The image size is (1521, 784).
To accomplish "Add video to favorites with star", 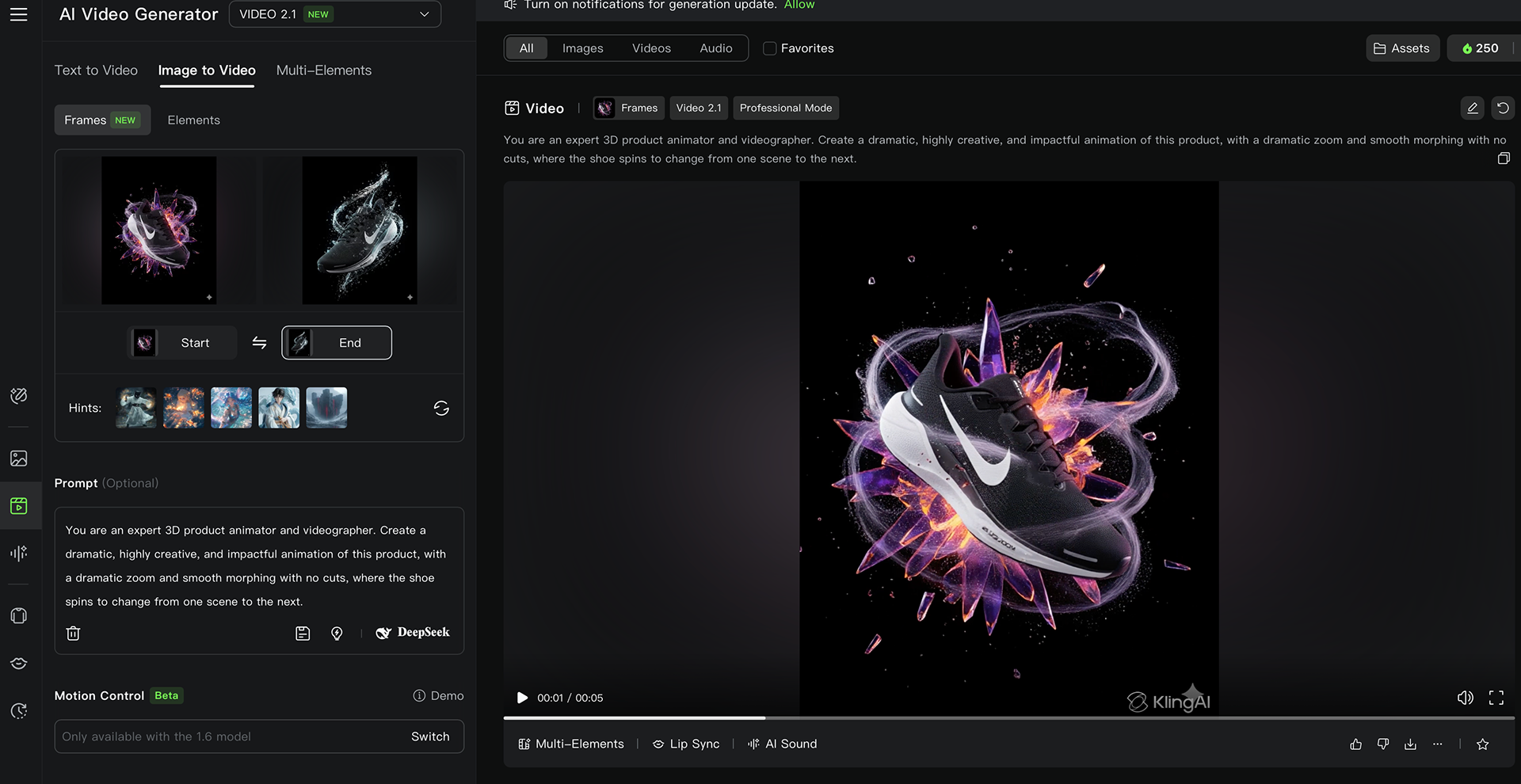I will point(1483,744).
